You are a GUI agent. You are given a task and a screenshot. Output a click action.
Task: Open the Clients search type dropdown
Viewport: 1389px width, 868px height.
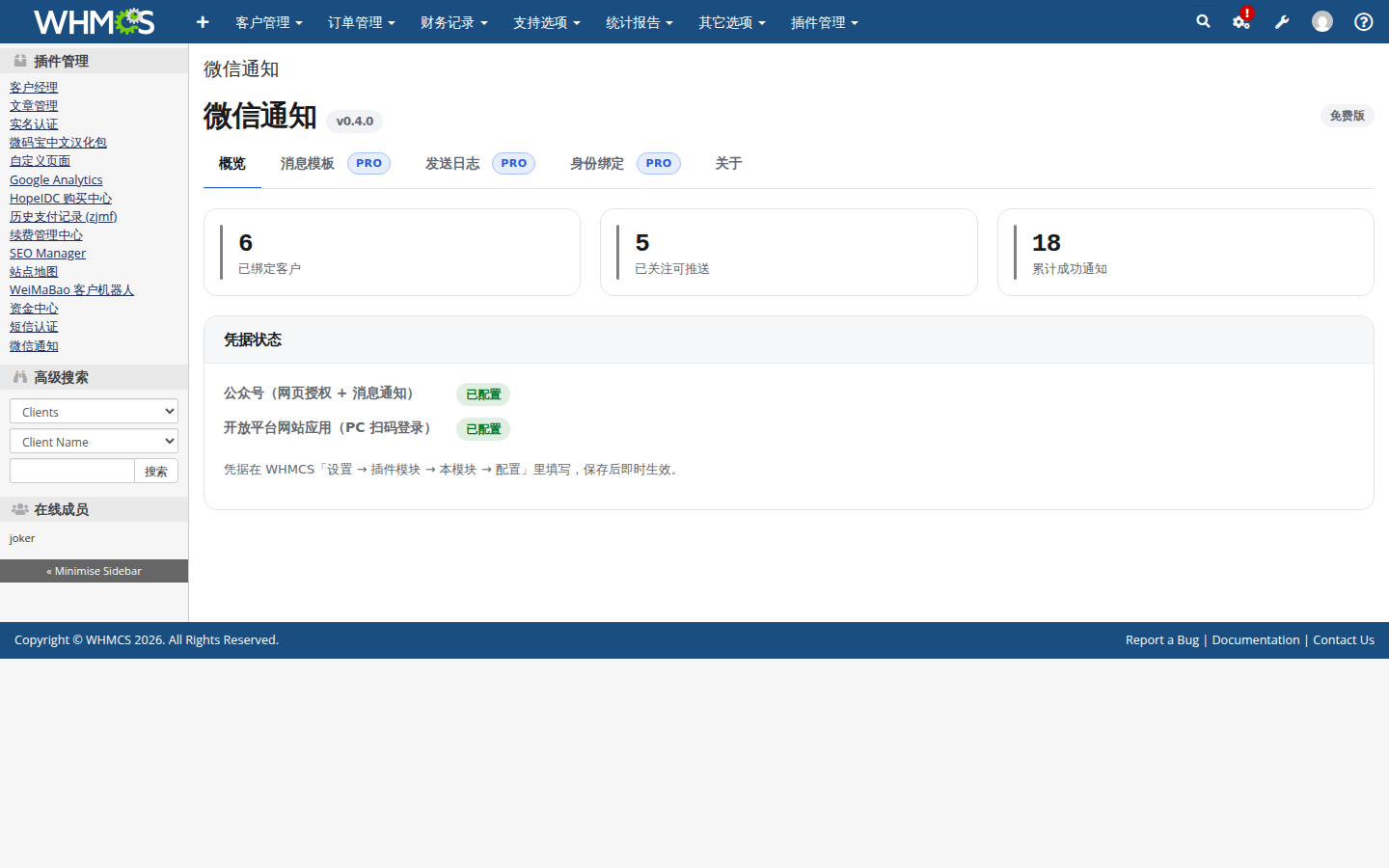point(94,411)
